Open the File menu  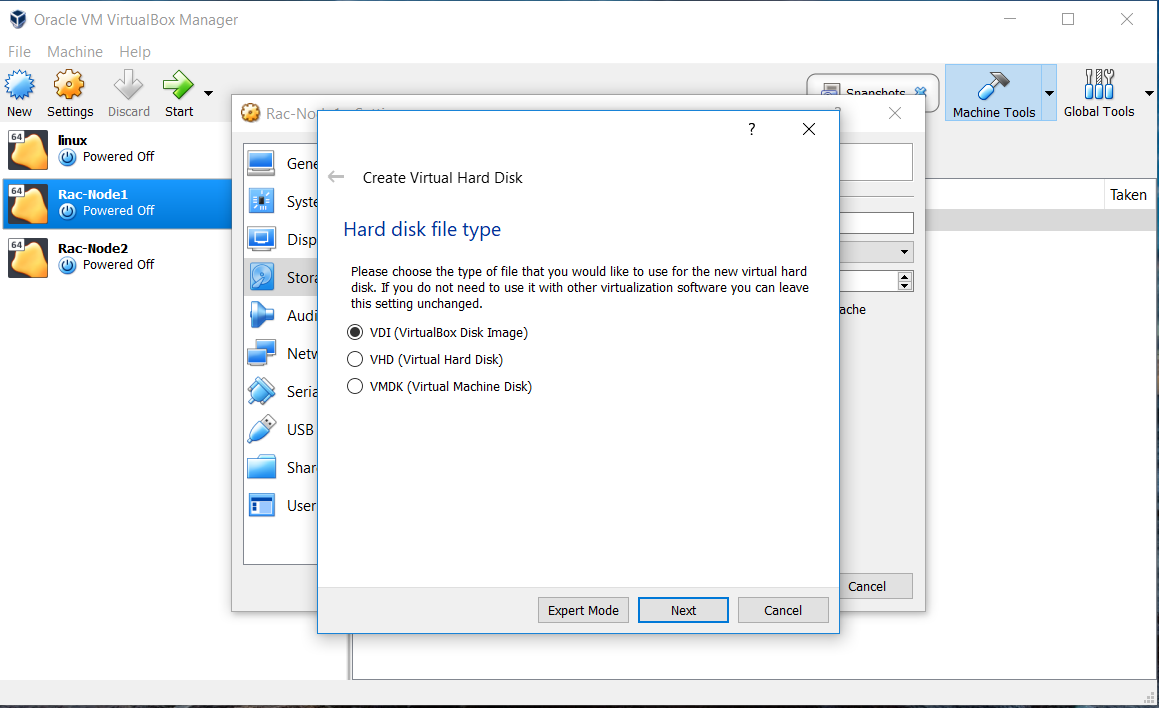19,52
